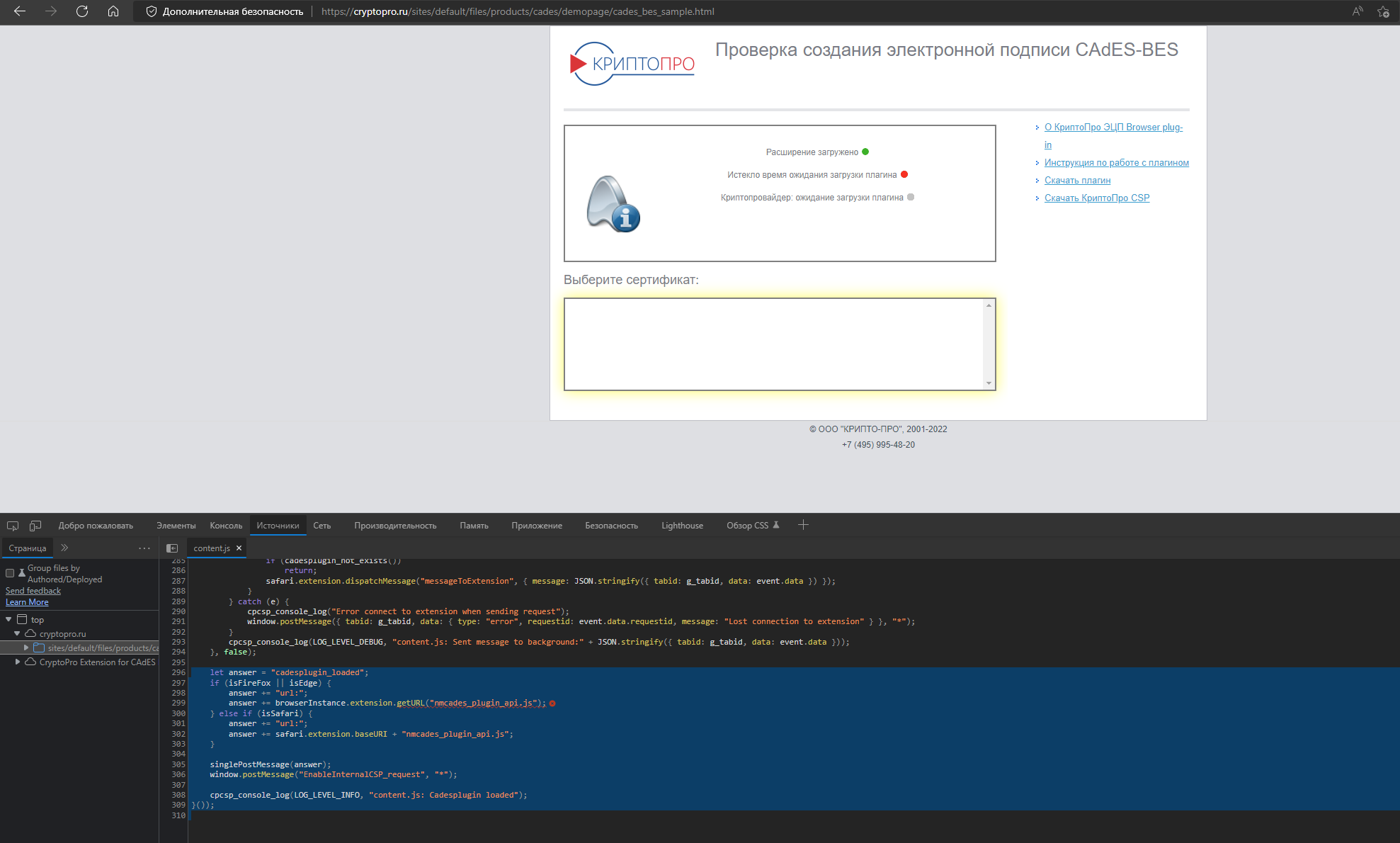Click the address bar URL
This screenshot has height=843, width=1400.
point(518,11)
